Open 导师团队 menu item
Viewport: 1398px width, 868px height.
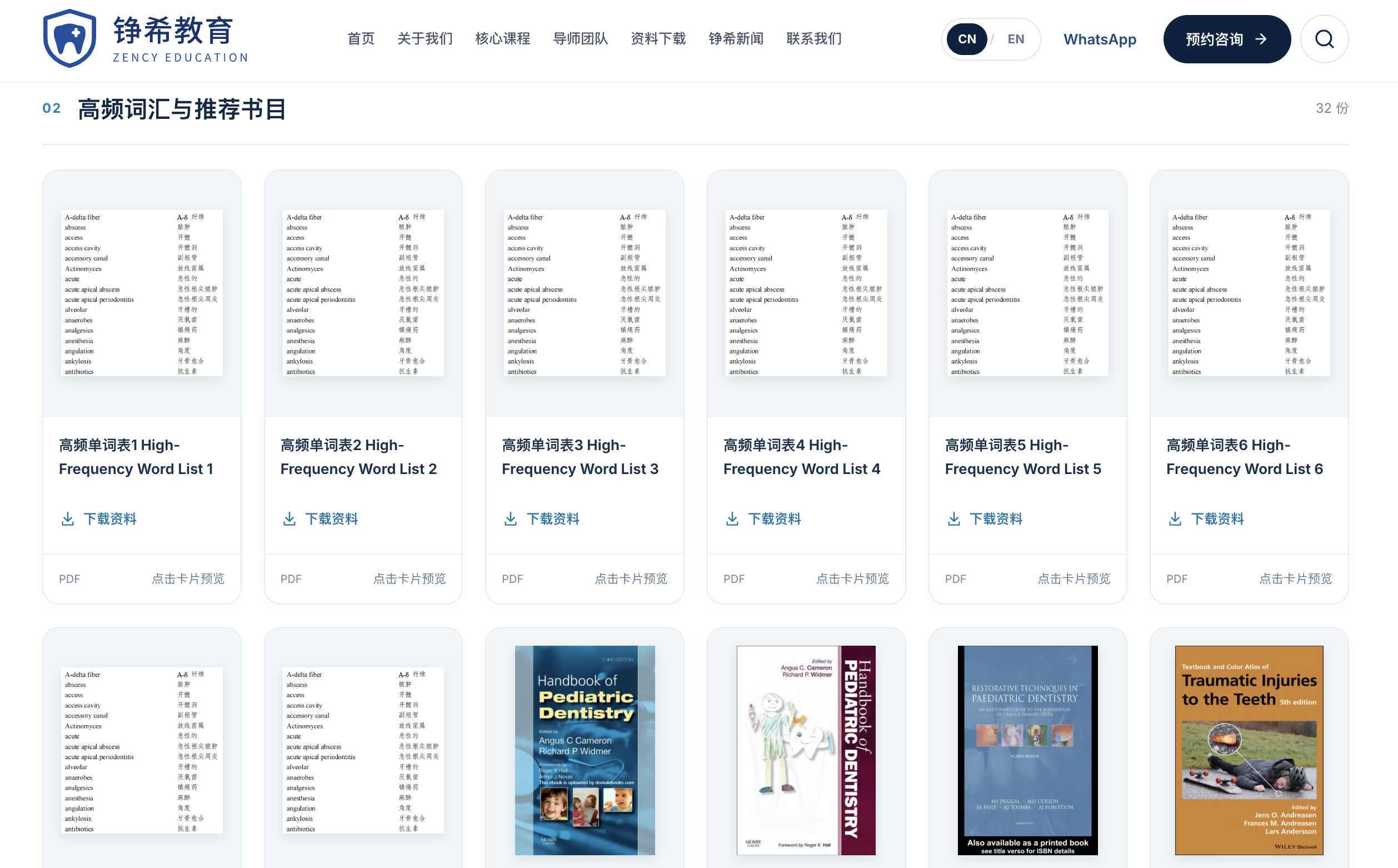pyautogui.click(x=580, y=39)
